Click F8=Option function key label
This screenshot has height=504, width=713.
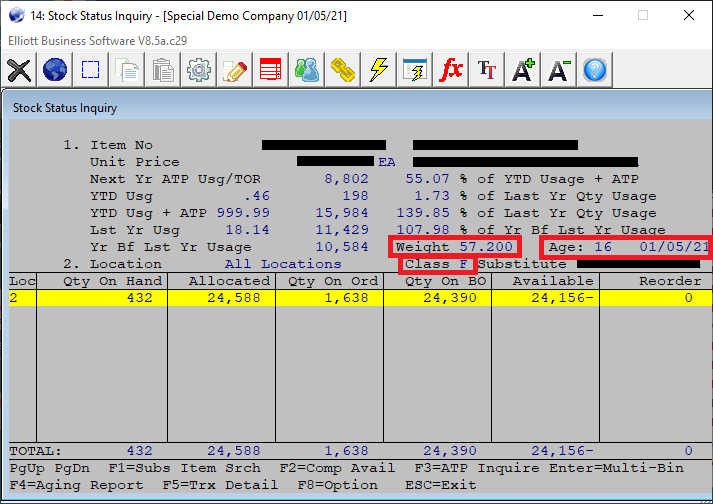coord(337,485)
